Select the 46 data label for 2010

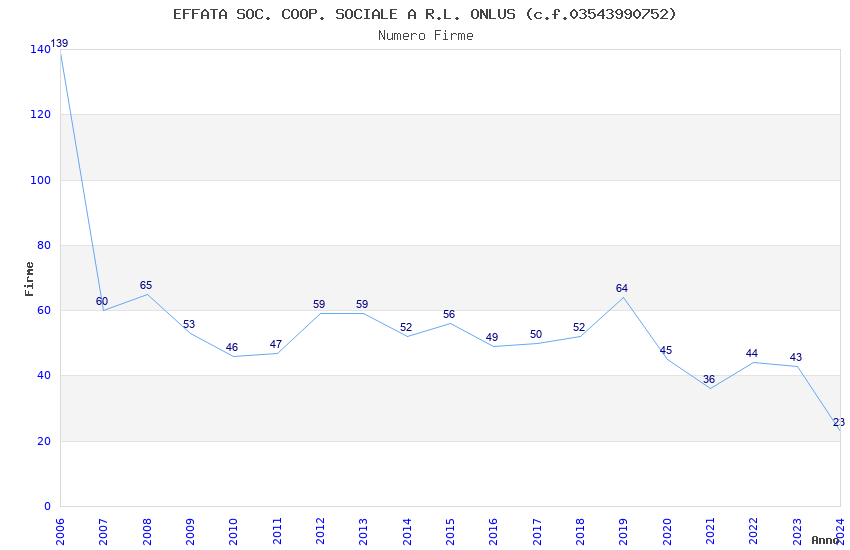click(x=232, y=347)
